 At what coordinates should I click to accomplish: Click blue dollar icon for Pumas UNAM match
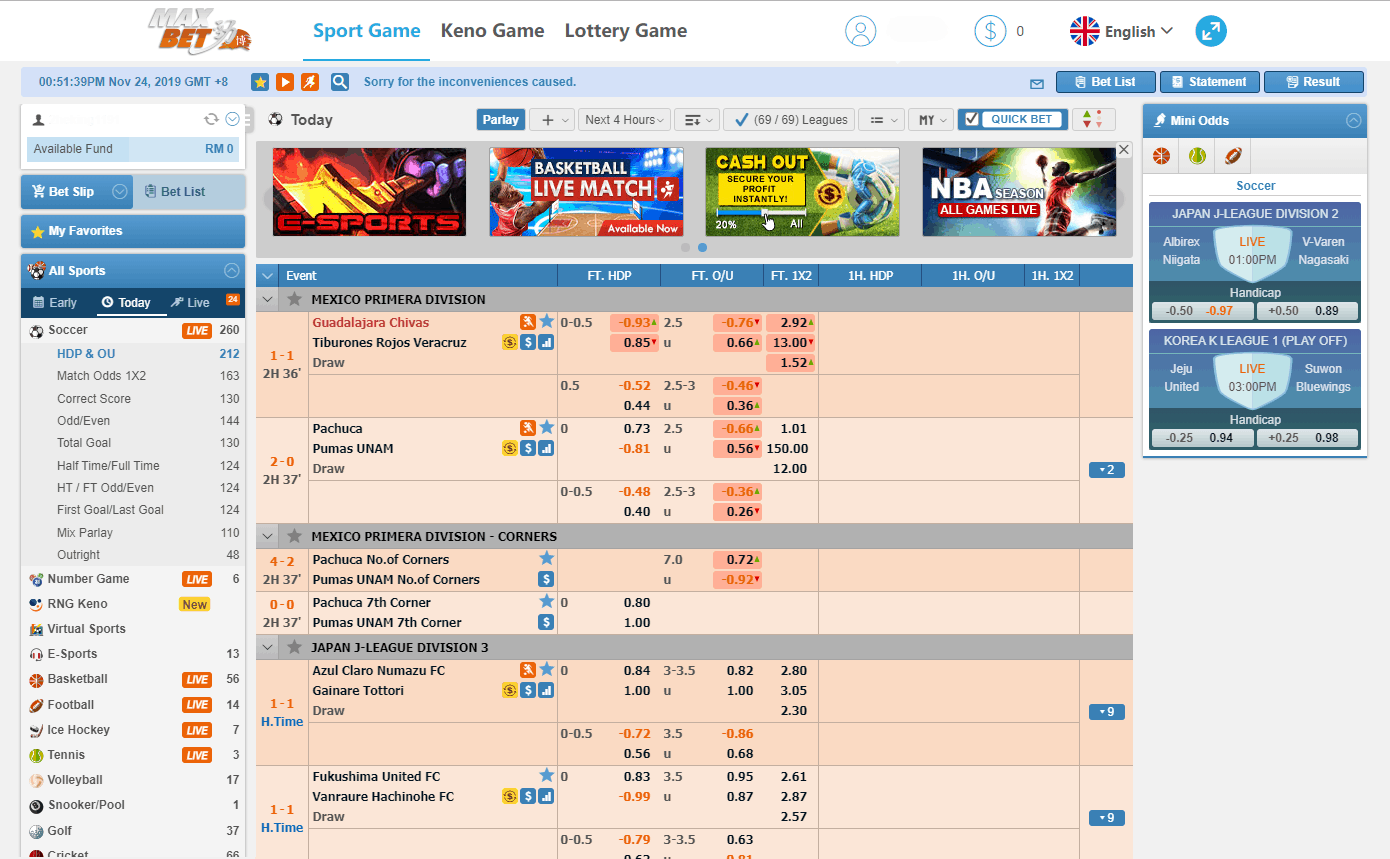click(x=528, y=448)
